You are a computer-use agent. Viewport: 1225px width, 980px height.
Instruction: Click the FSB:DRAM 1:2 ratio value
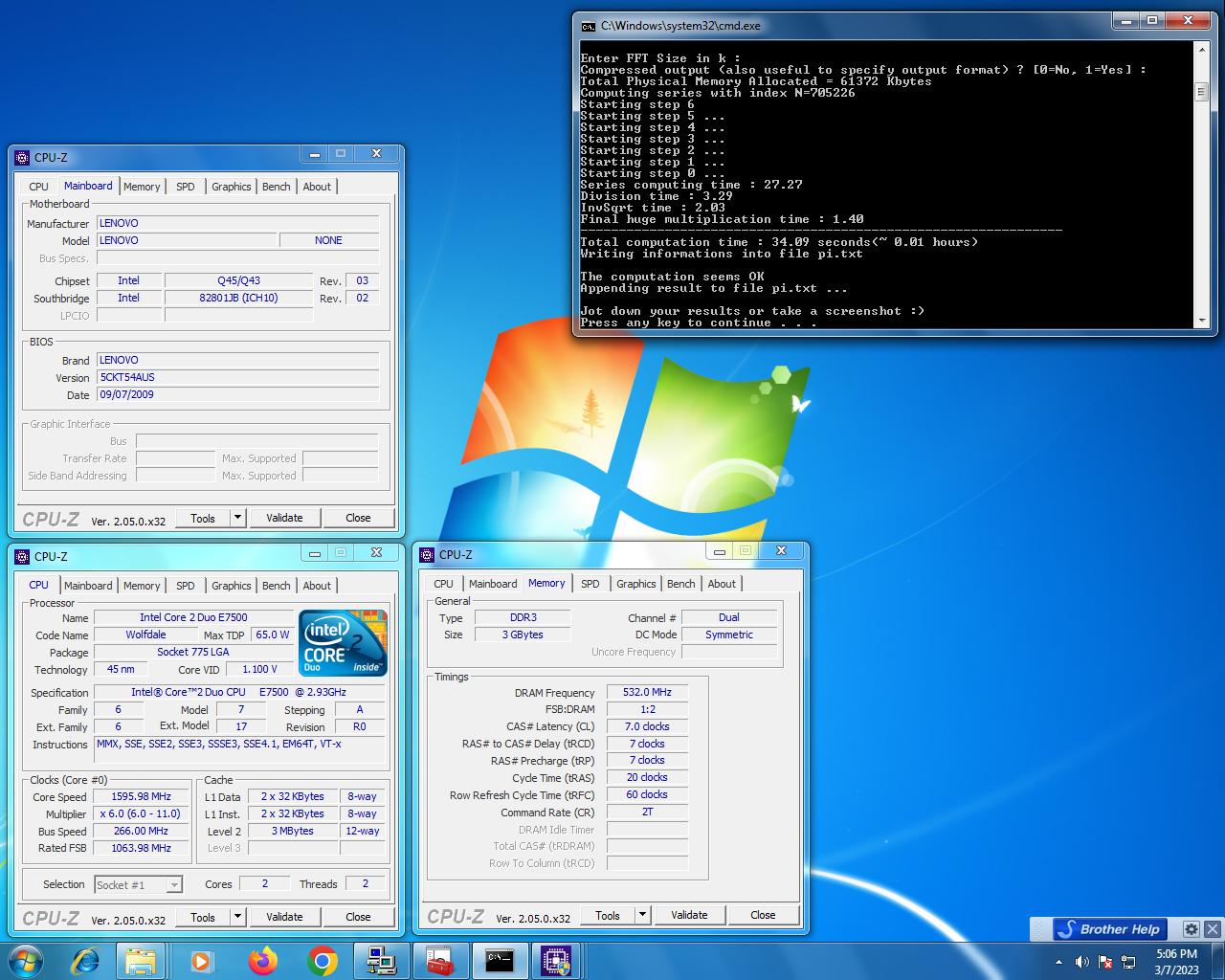coord(647,709)
